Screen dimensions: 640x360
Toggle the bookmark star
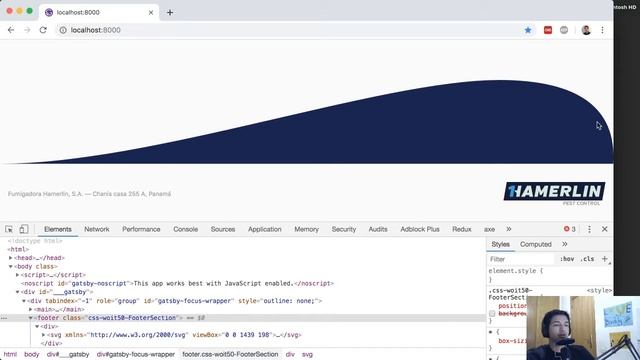tap(528, 30)
